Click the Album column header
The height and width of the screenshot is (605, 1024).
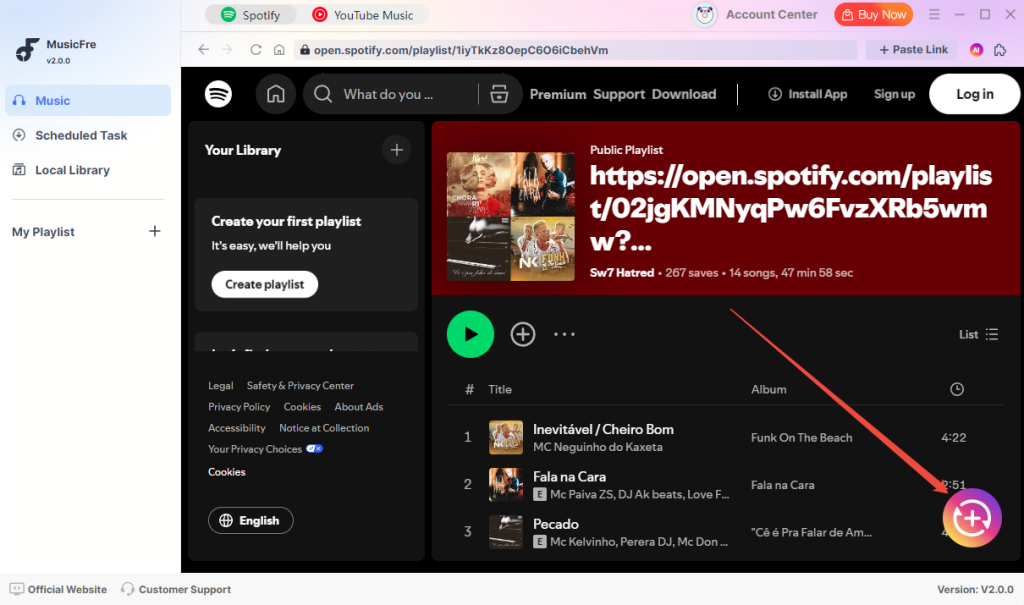pos(769,389)
